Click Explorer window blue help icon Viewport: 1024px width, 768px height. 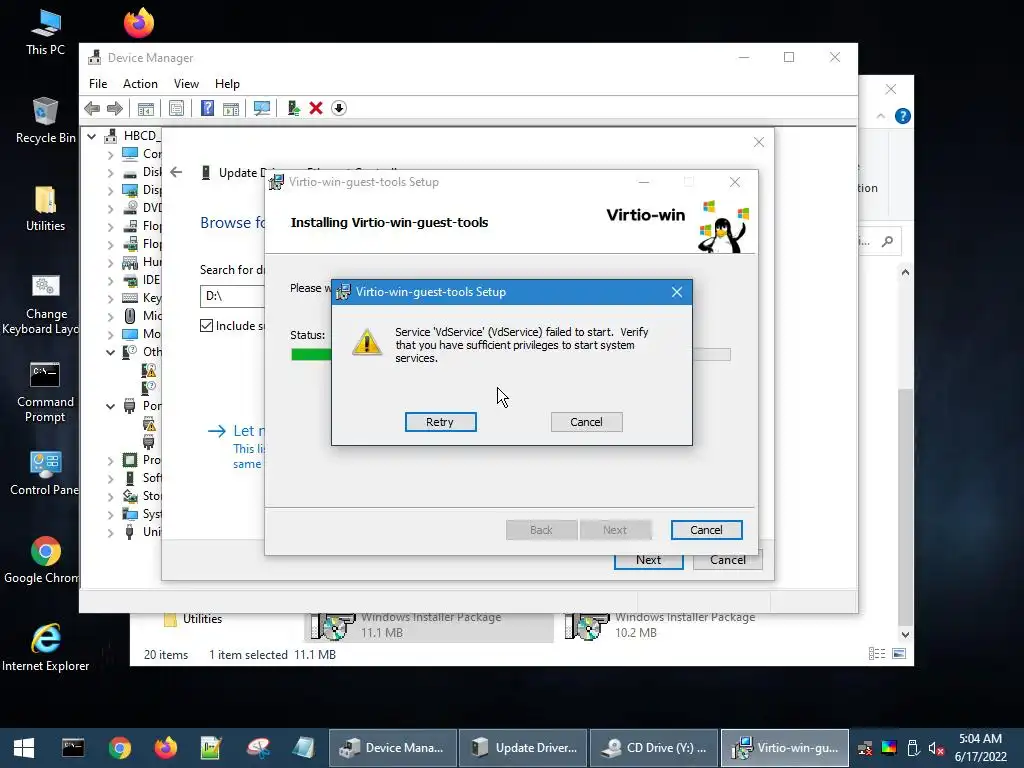pyautogui.click(x=903, y=116)
